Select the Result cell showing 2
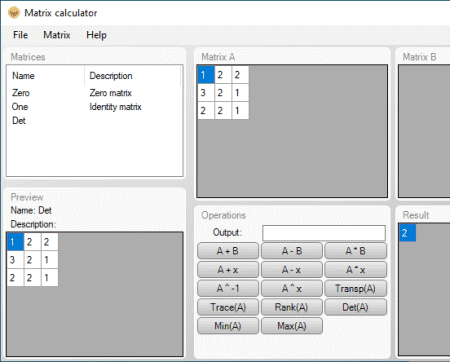450x362 pixels. point(407,233)
